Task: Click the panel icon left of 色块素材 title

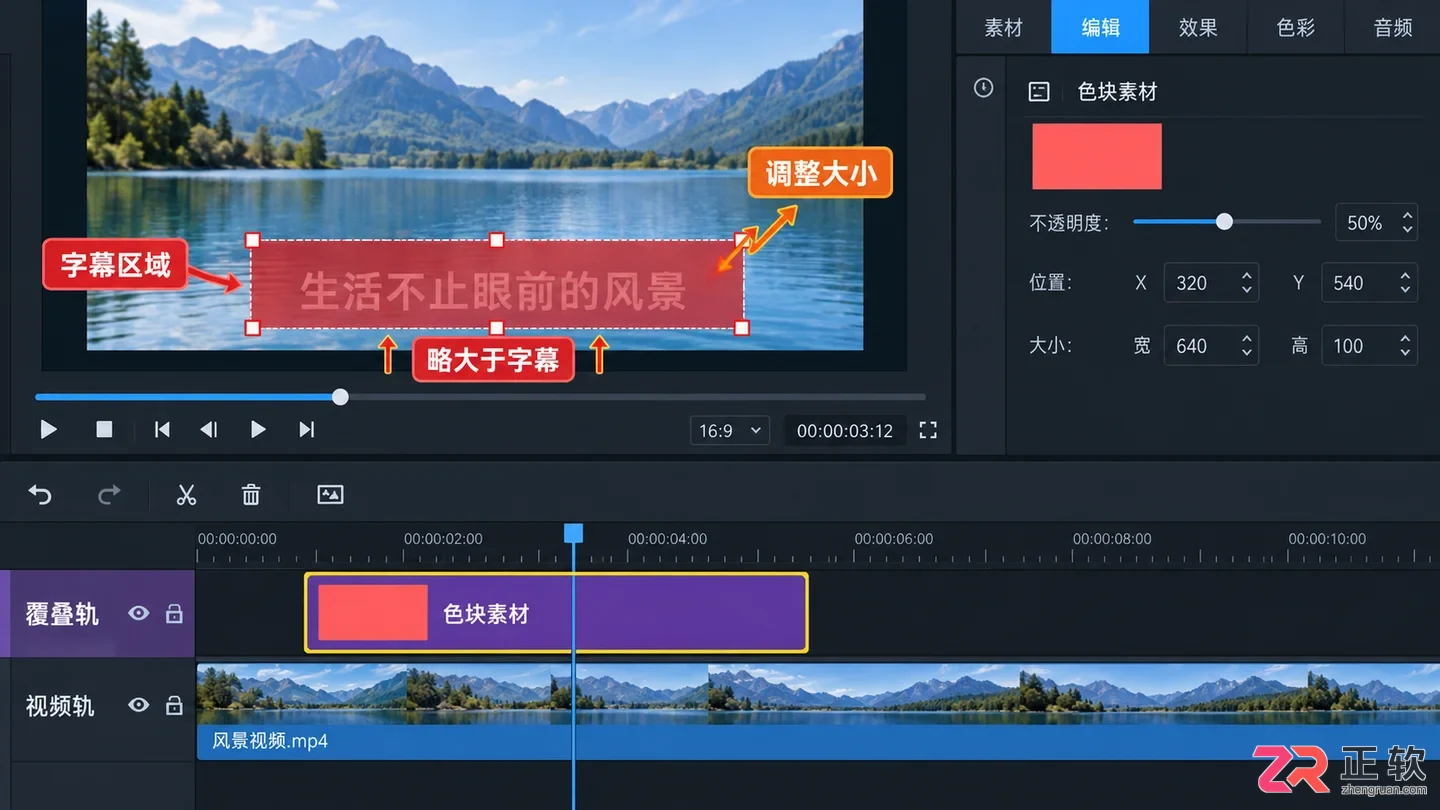Action: (x=1039, y=92)
